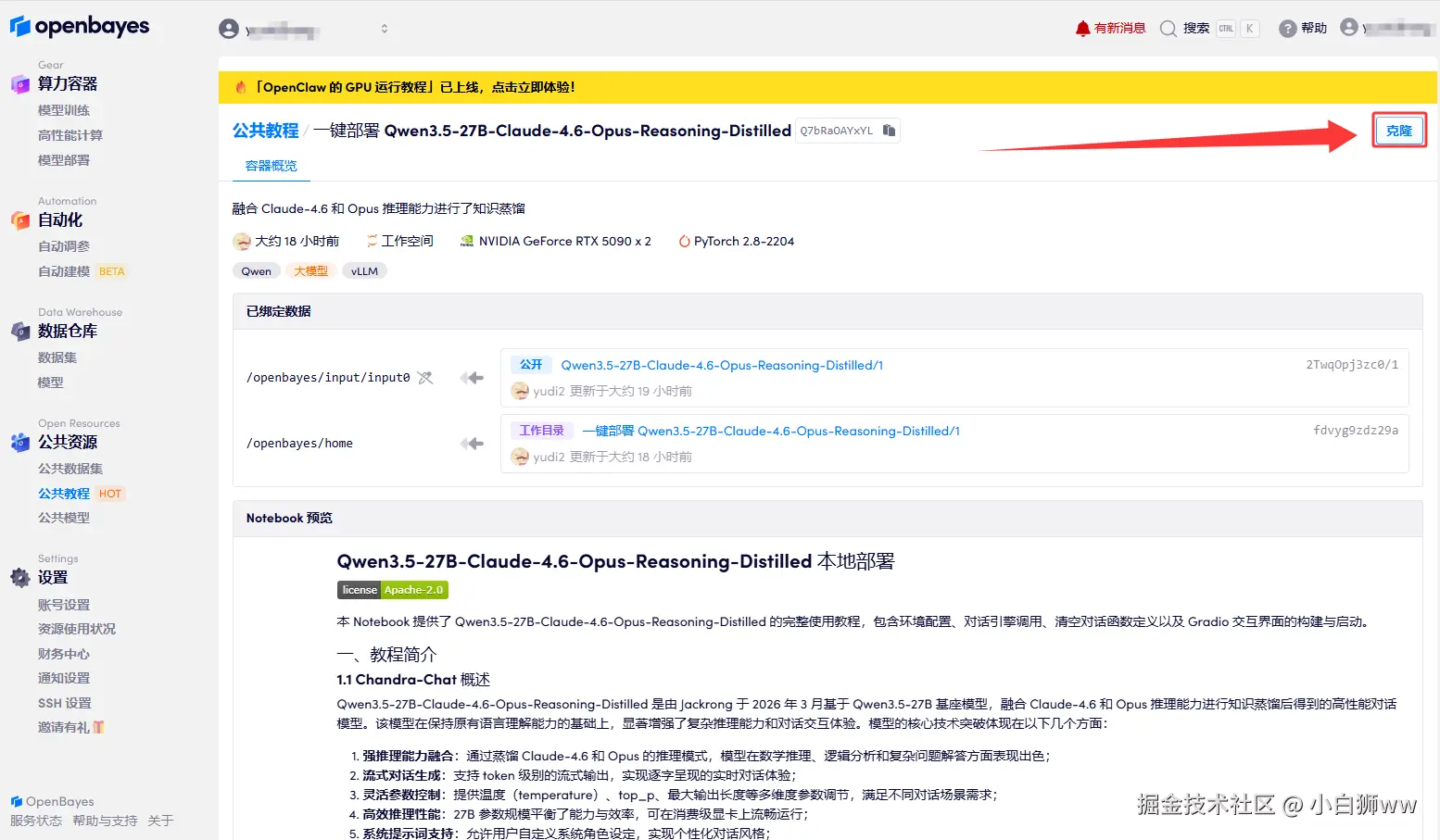Click yudi2 avatar in the 公开 dataset row
This screenshot has width=1440, height=840.
[520, 391]
